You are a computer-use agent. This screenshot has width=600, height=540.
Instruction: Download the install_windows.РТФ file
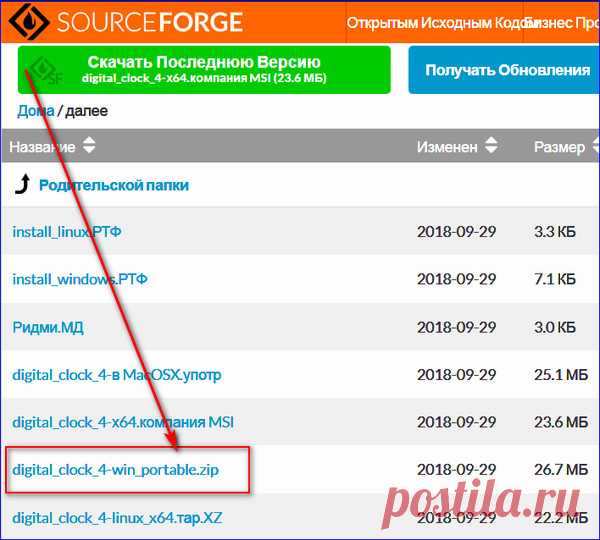(x=80, y=279)
